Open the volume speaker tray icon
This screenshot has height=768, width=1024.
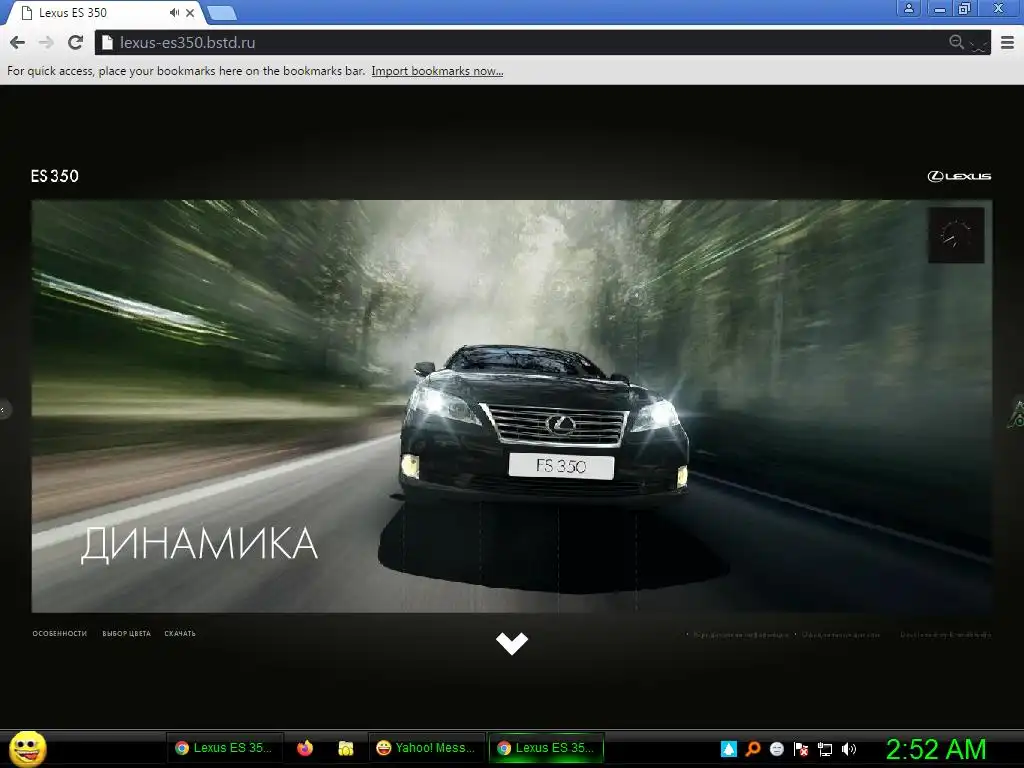[849, 749]
